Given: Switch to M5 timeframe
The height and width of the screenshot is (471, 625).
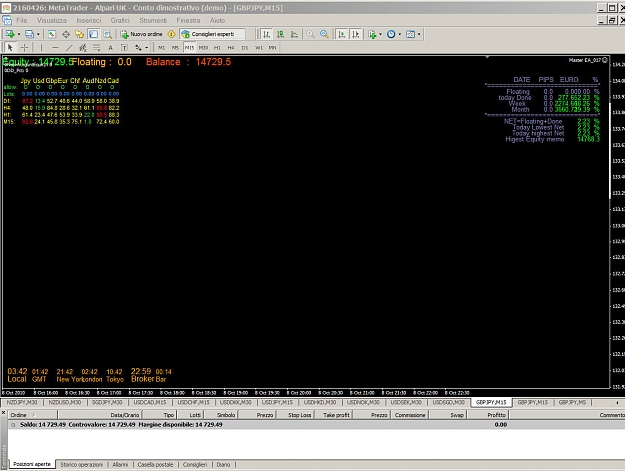Looking at the screenshot, I should tap(175, 48).
